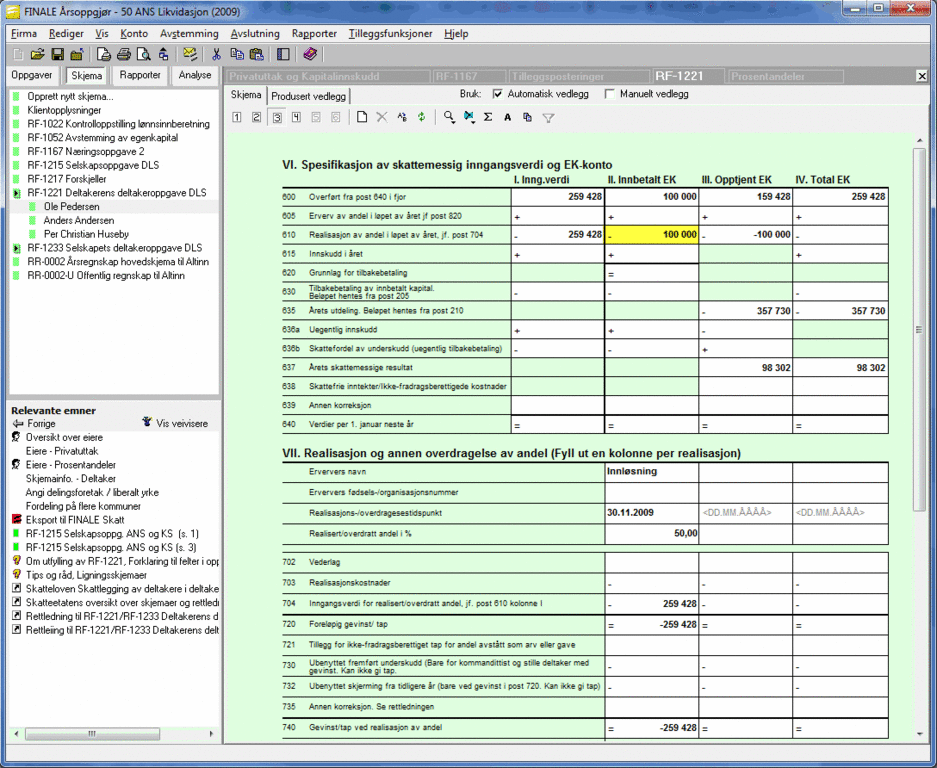The width and height of the screenshot is (937, 768).
Task: Open the blue flag icon dropdown
Action: point(469,117)
